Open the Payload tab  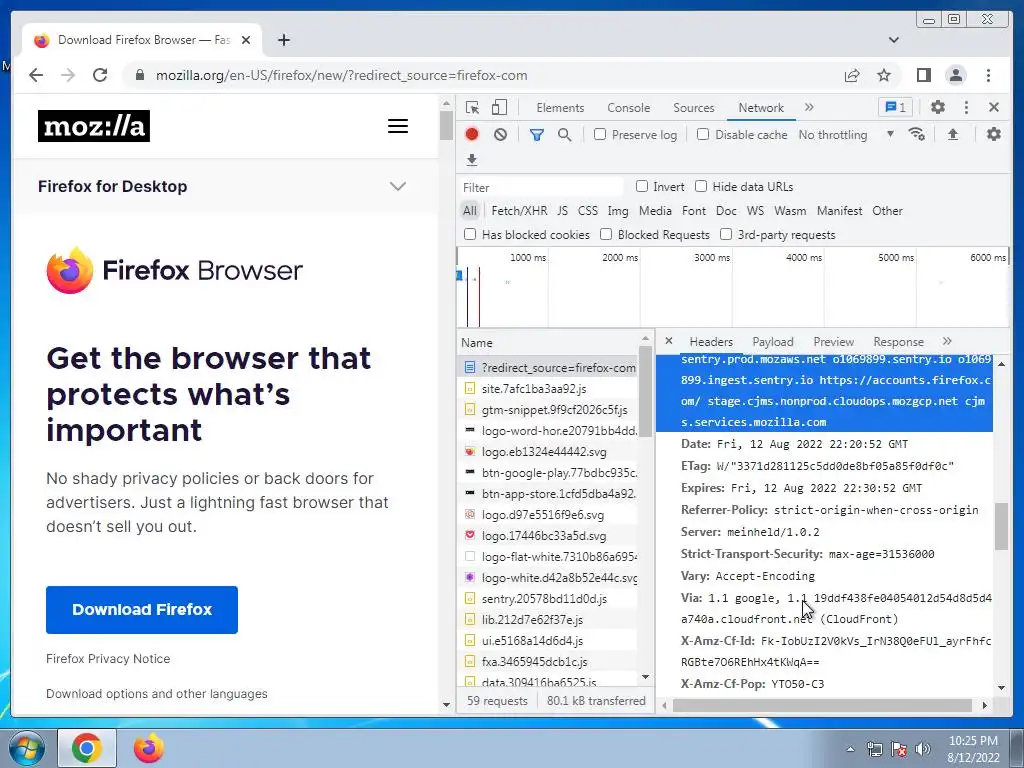point(773,342)
